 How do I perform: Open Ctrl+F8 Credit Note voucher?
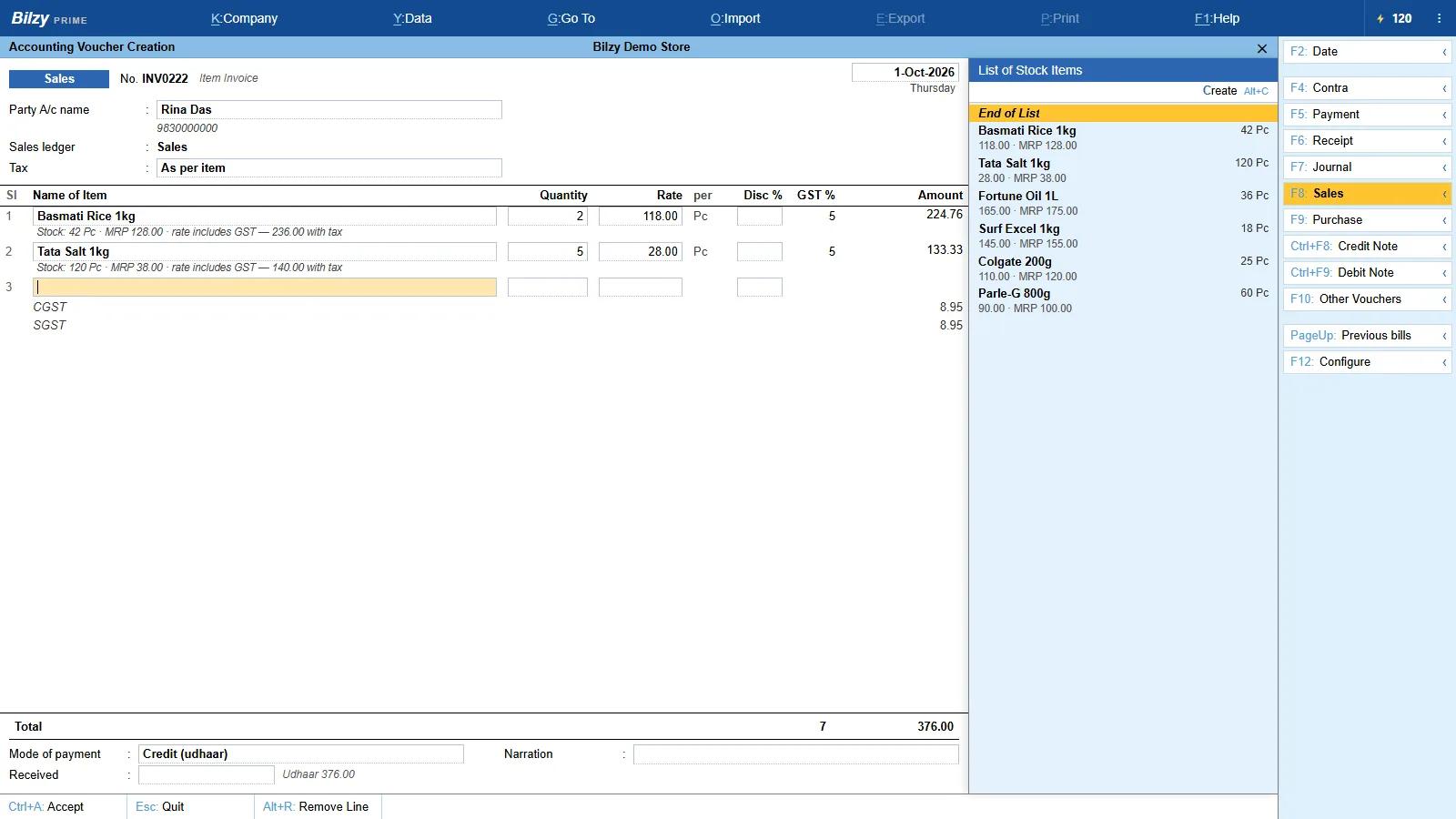coord(1367,247)
